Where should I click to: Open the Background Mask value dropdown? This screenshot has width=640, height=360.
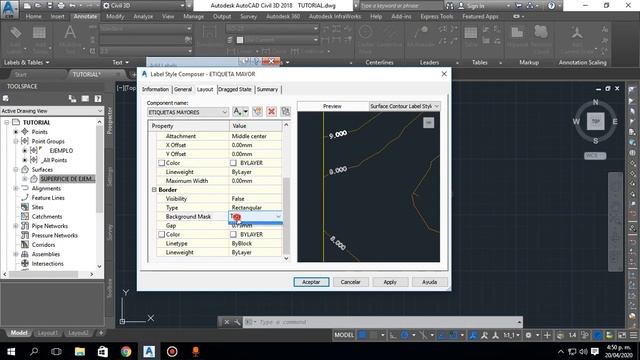(278, 216)
